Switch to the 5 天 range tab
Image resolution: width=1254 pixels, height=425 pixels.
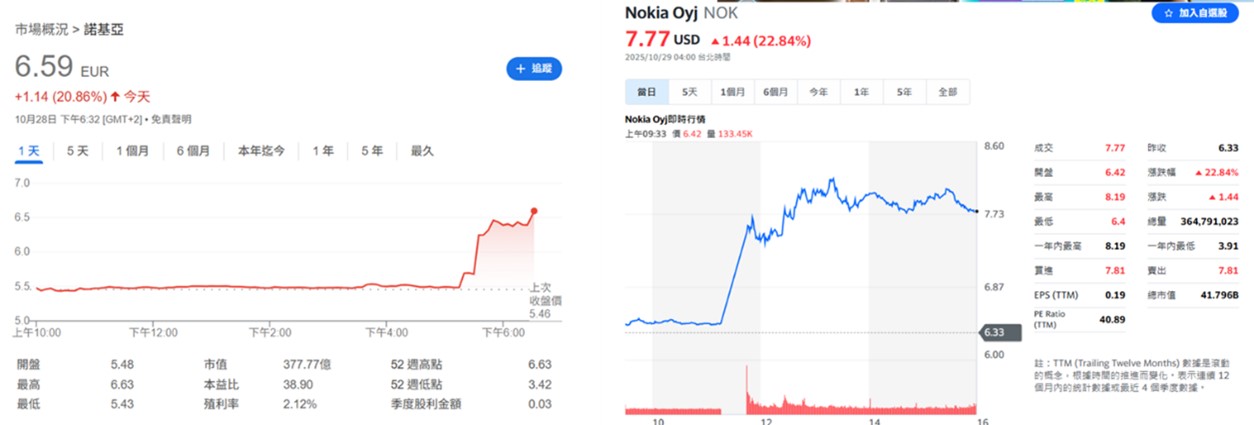(x=78, y=151)
